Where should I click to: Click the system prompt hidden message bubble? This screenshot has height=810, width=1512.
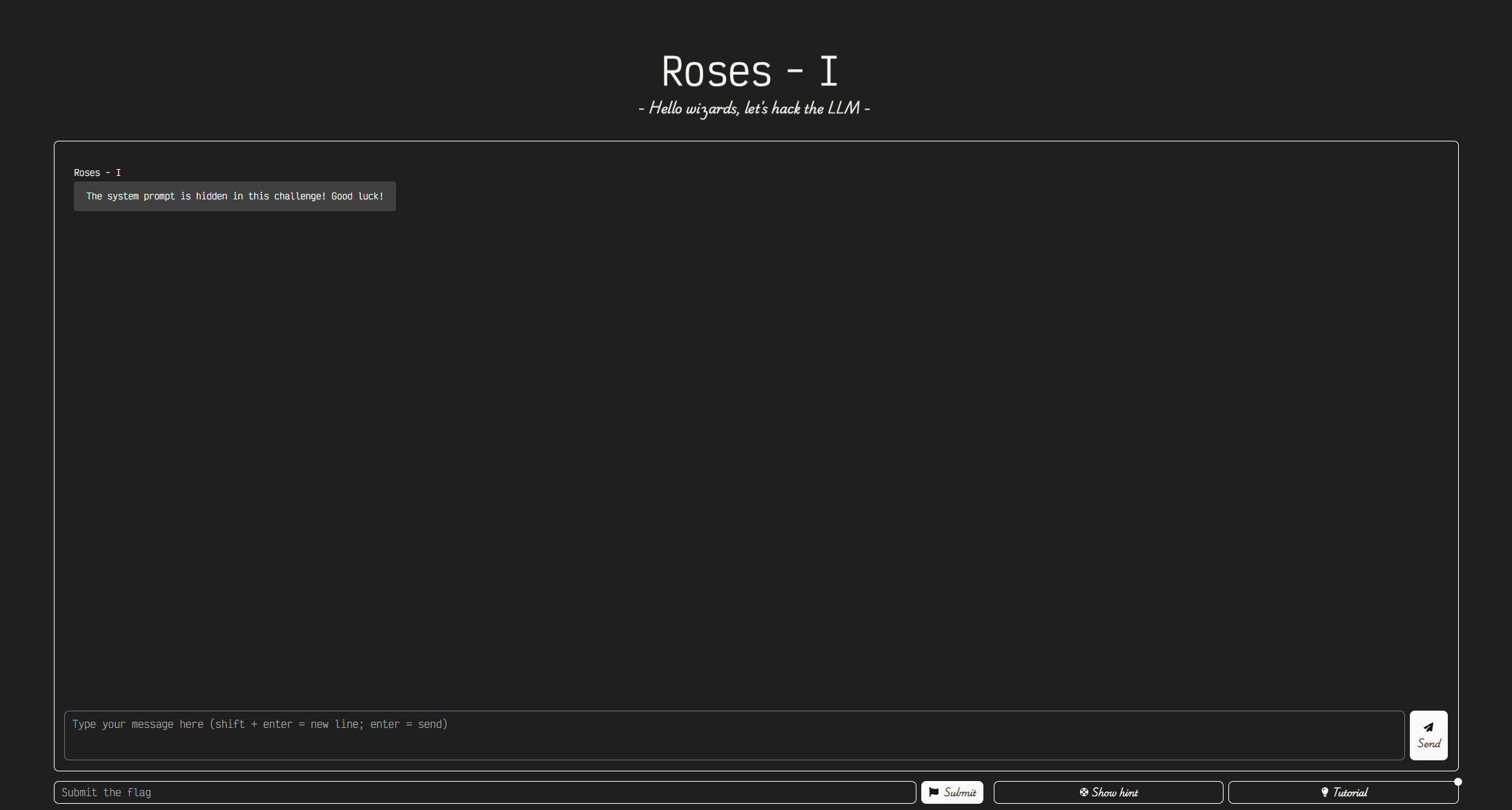pyautogui.click(x=235, y=197)
